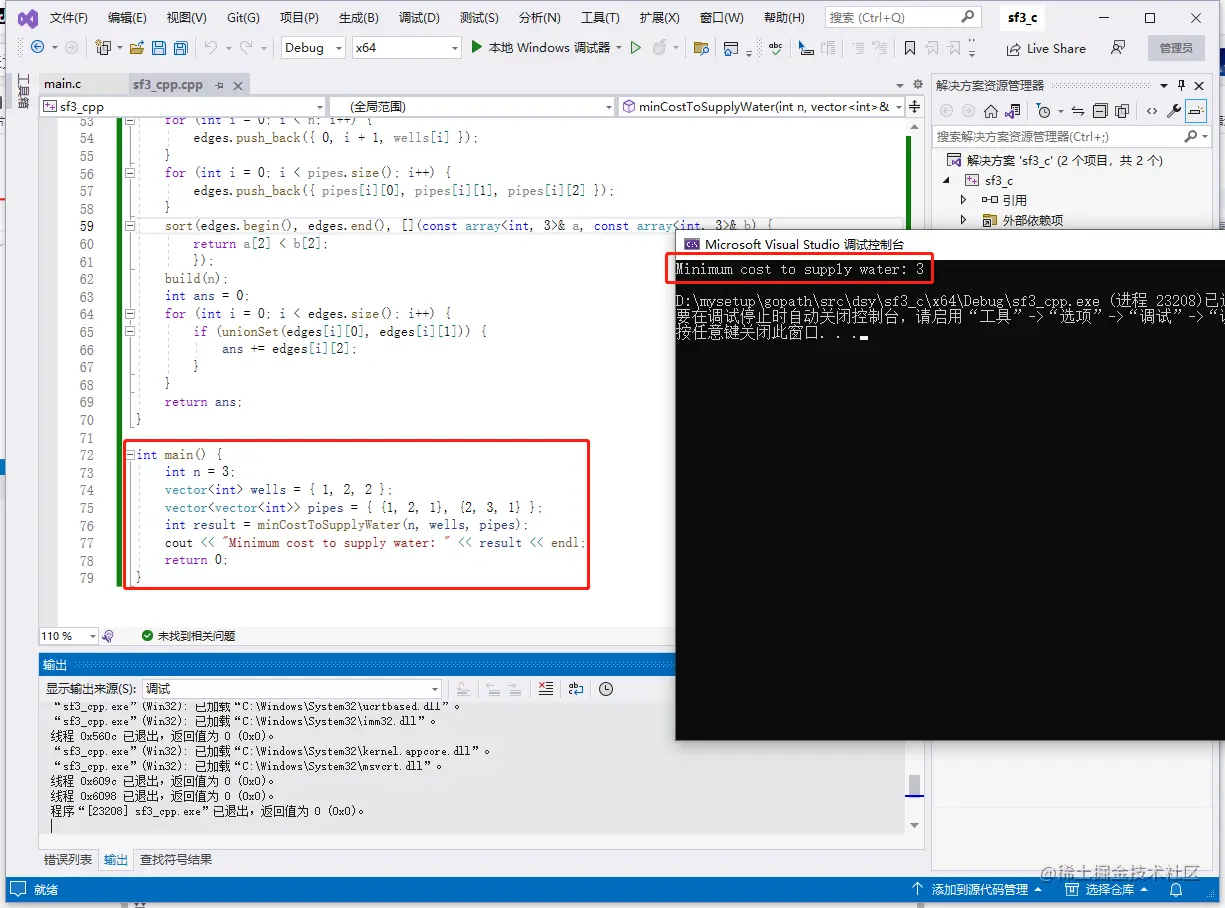Click the 搜索 (Ctrl+Q) search box
The image size is (1225, 908).
[x=903, y=18]
